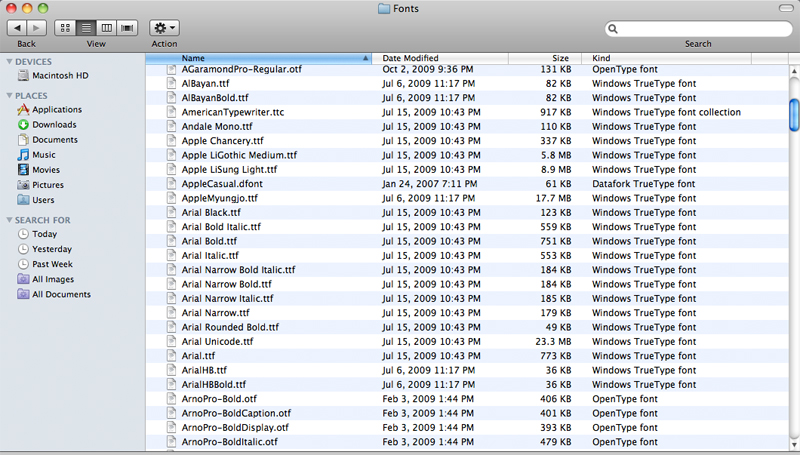Open Users in the sidebar
800x455 pixels.
point(36,200)
